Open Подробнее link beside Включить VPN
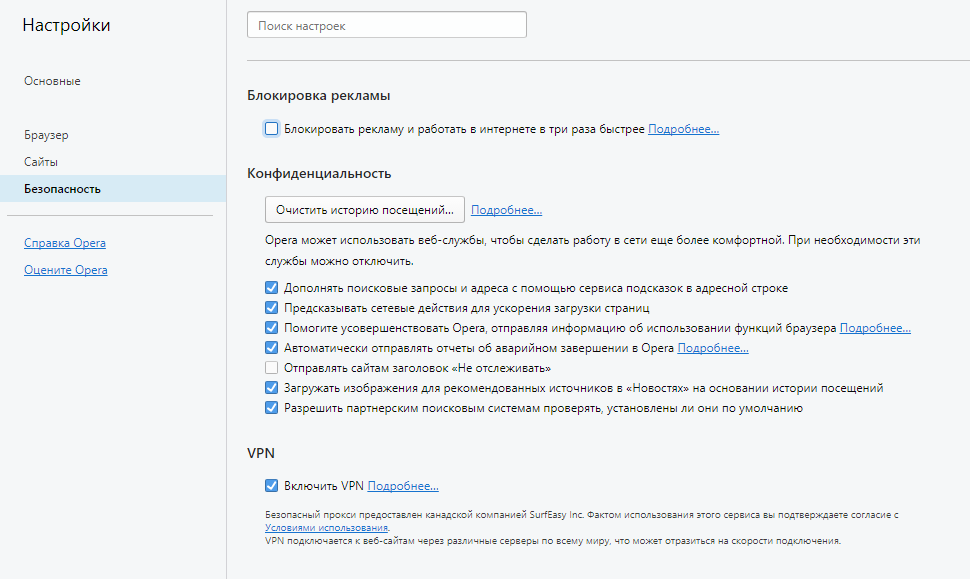 [x=403, y=486]
